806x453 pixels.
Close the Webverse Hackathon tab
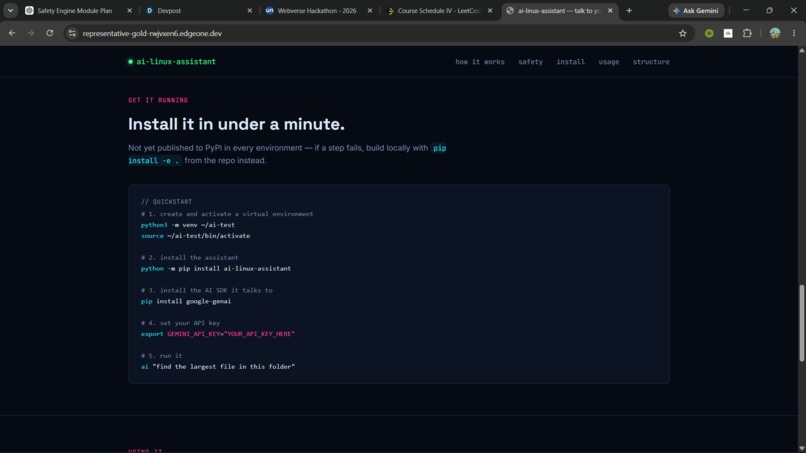[370, 10]
